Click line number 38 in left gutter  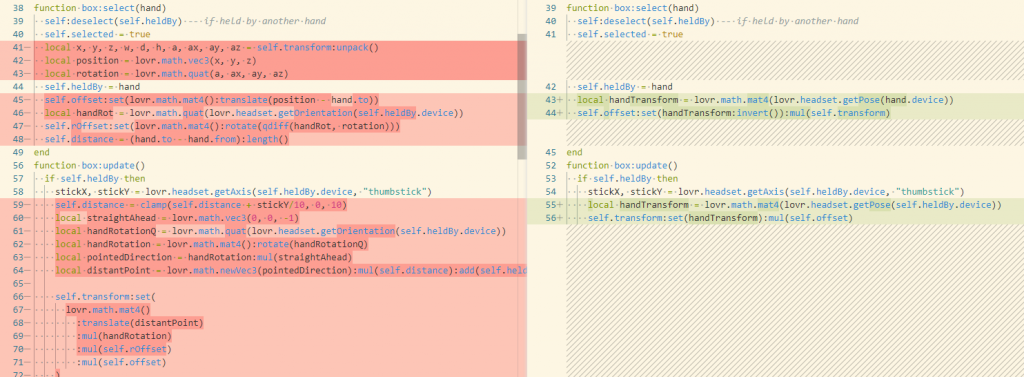click(18, 8)
